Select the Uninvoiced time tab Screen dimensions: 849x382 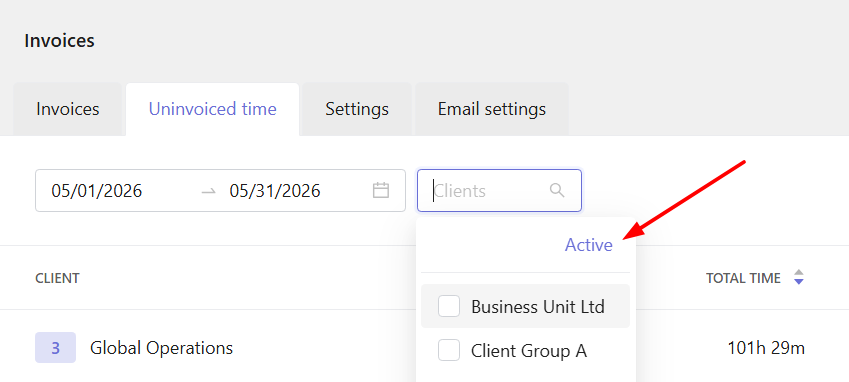[x=212, y=109]
